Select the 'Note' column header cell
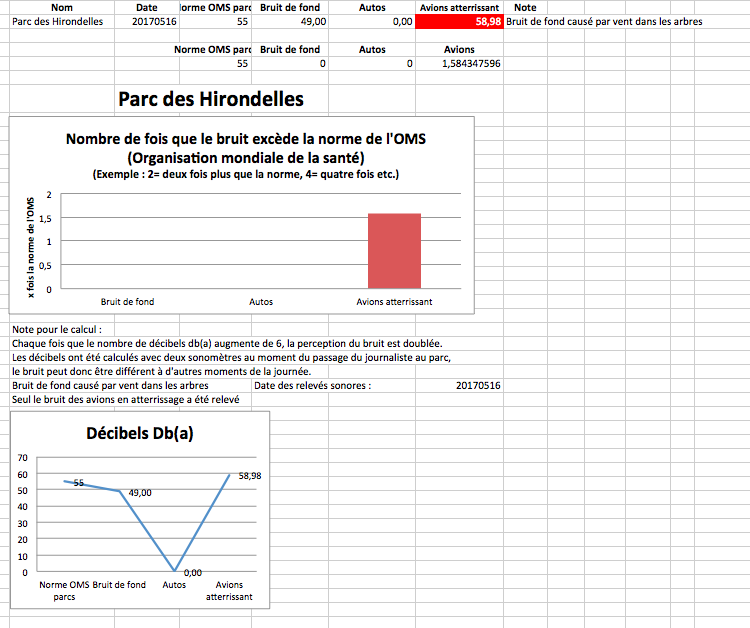Screen dimensions: 750x628 (x=524, y=7)
